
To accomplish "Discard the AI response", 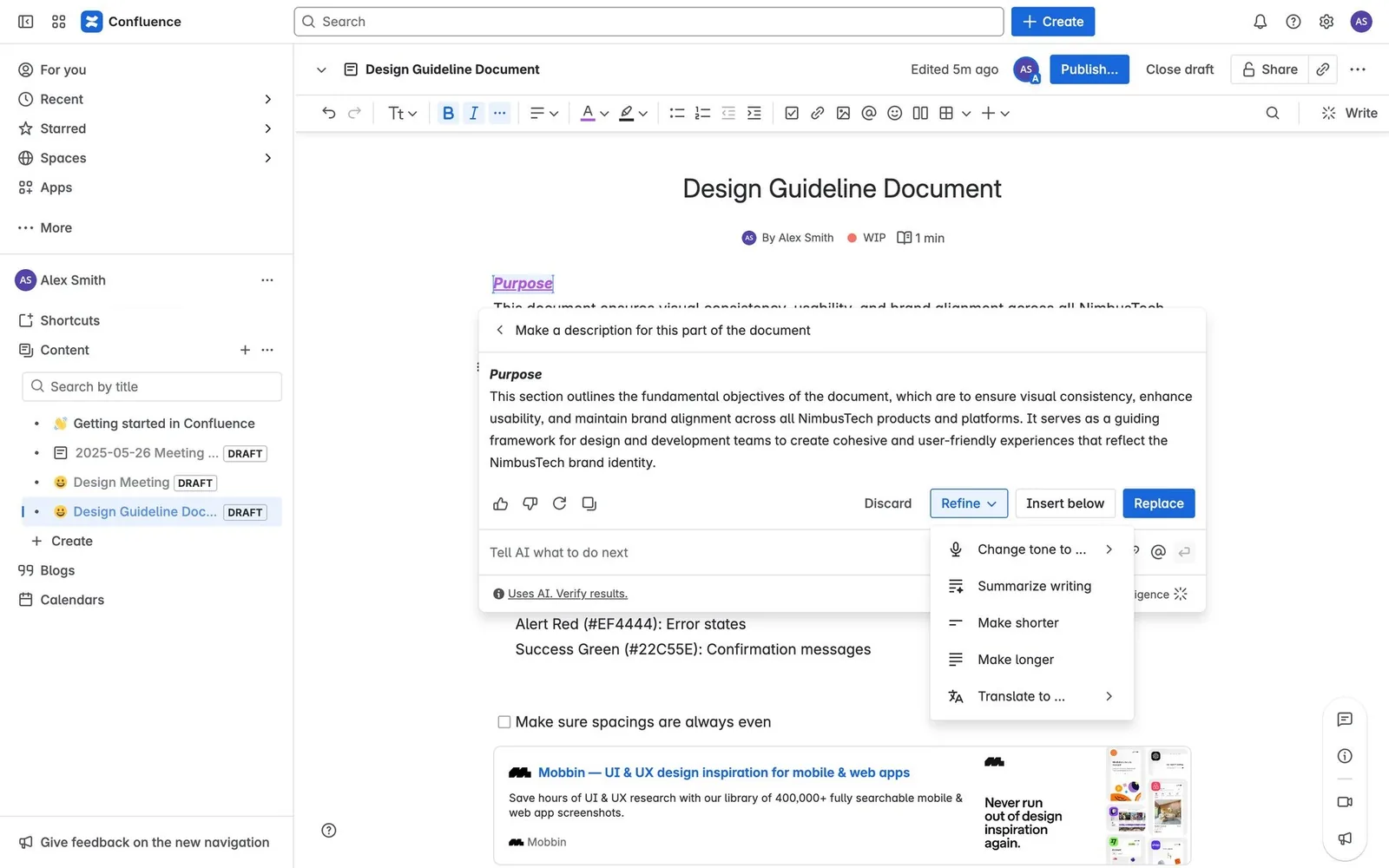I will point(888,503).
